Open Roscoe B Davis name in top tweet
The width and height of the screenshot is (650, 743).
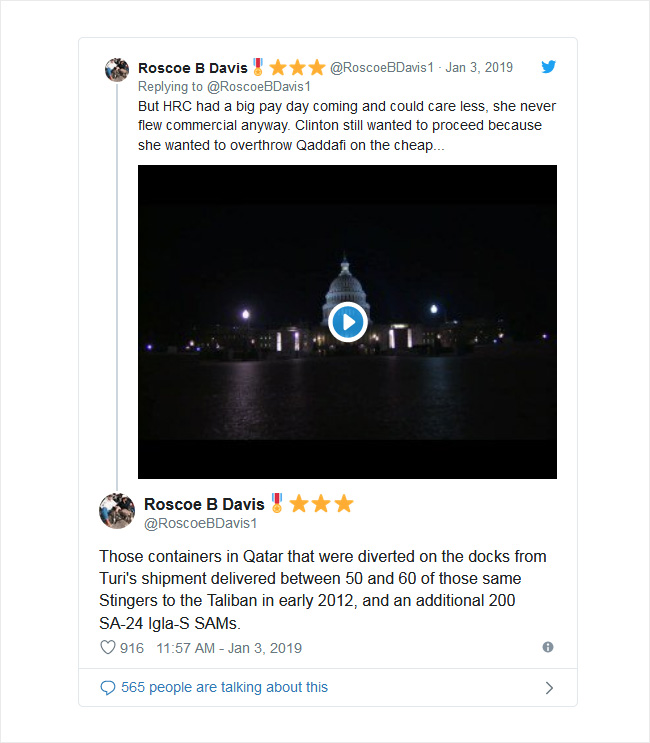pos(193,68)
